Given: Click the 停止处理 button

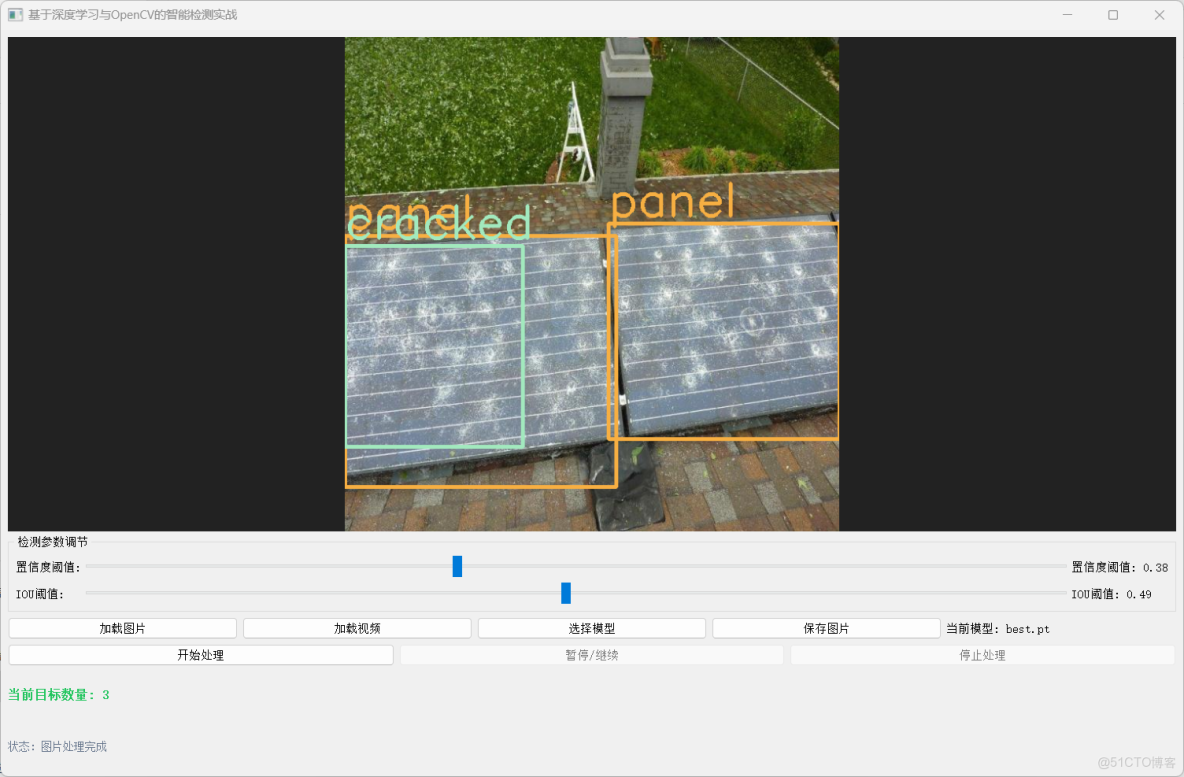Looking at the screenshot, I should pos(982,655).
